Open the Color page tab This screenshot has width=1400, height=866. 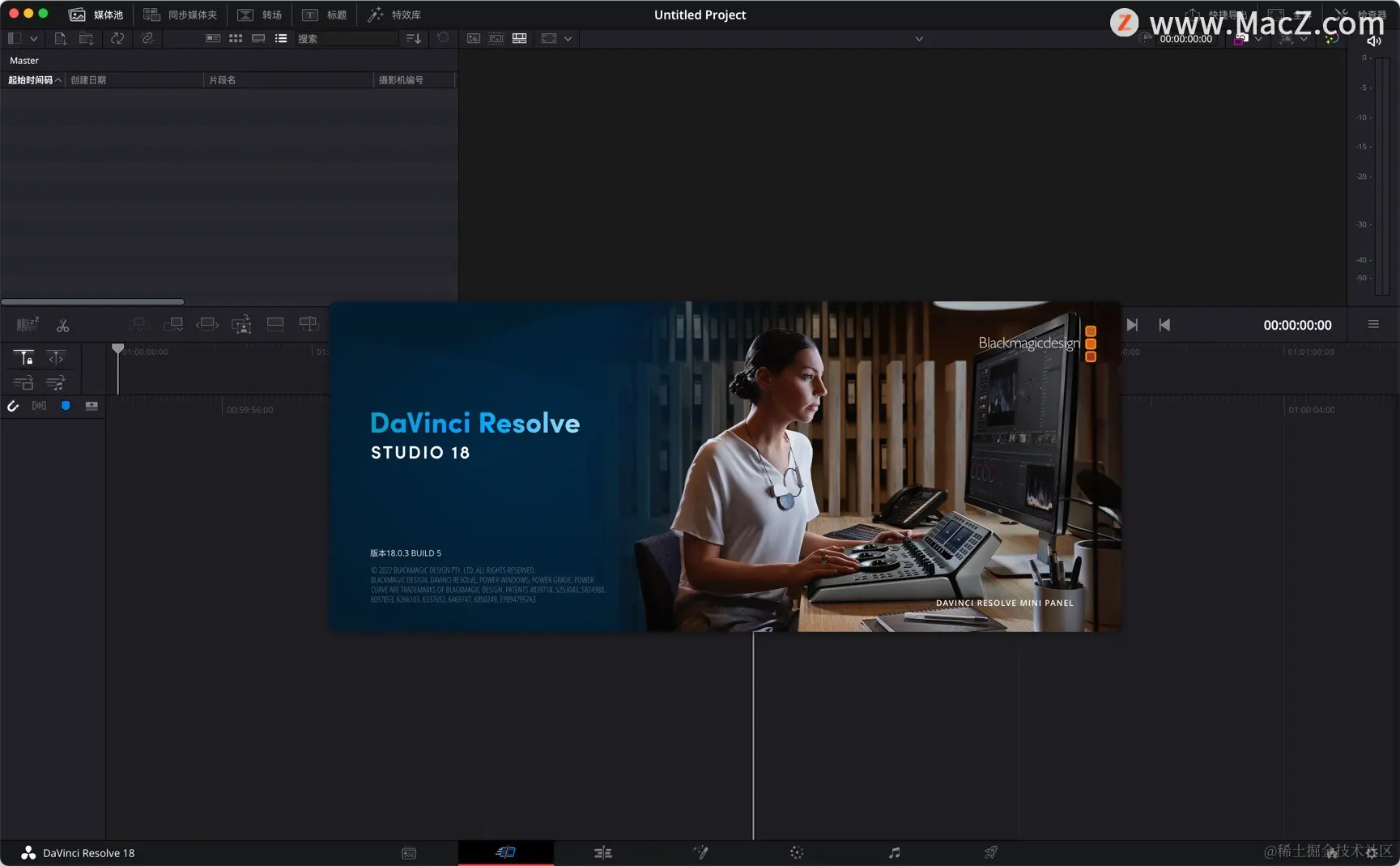797,852
